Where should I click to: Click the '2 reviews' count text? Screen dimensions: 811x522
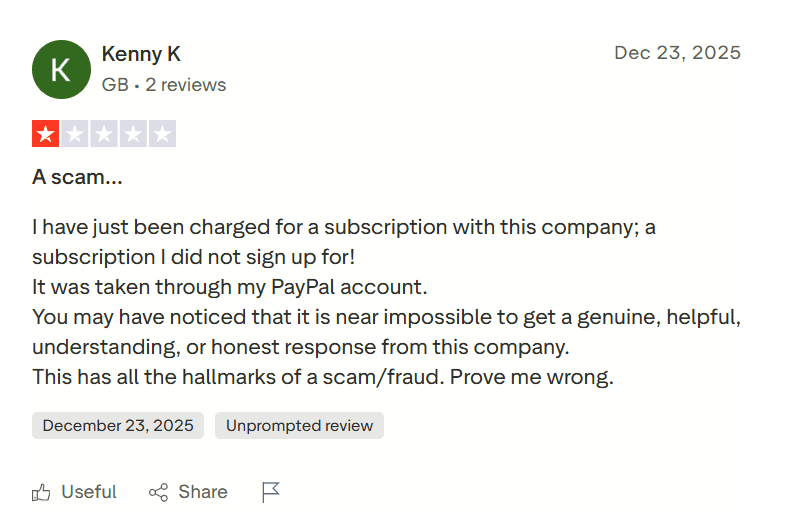point(186,85)
